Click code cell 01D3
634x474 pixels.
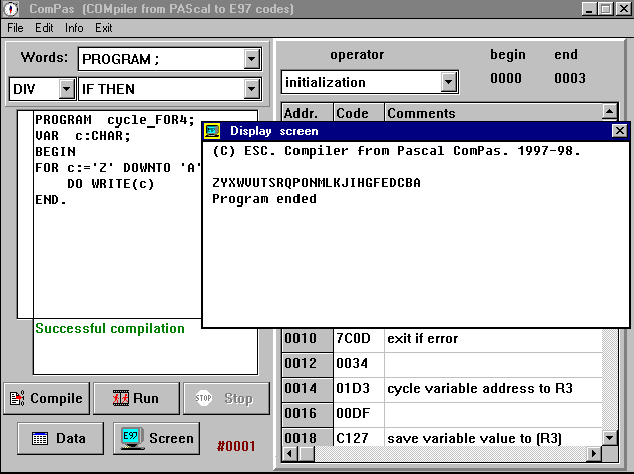tap(359, 389)
